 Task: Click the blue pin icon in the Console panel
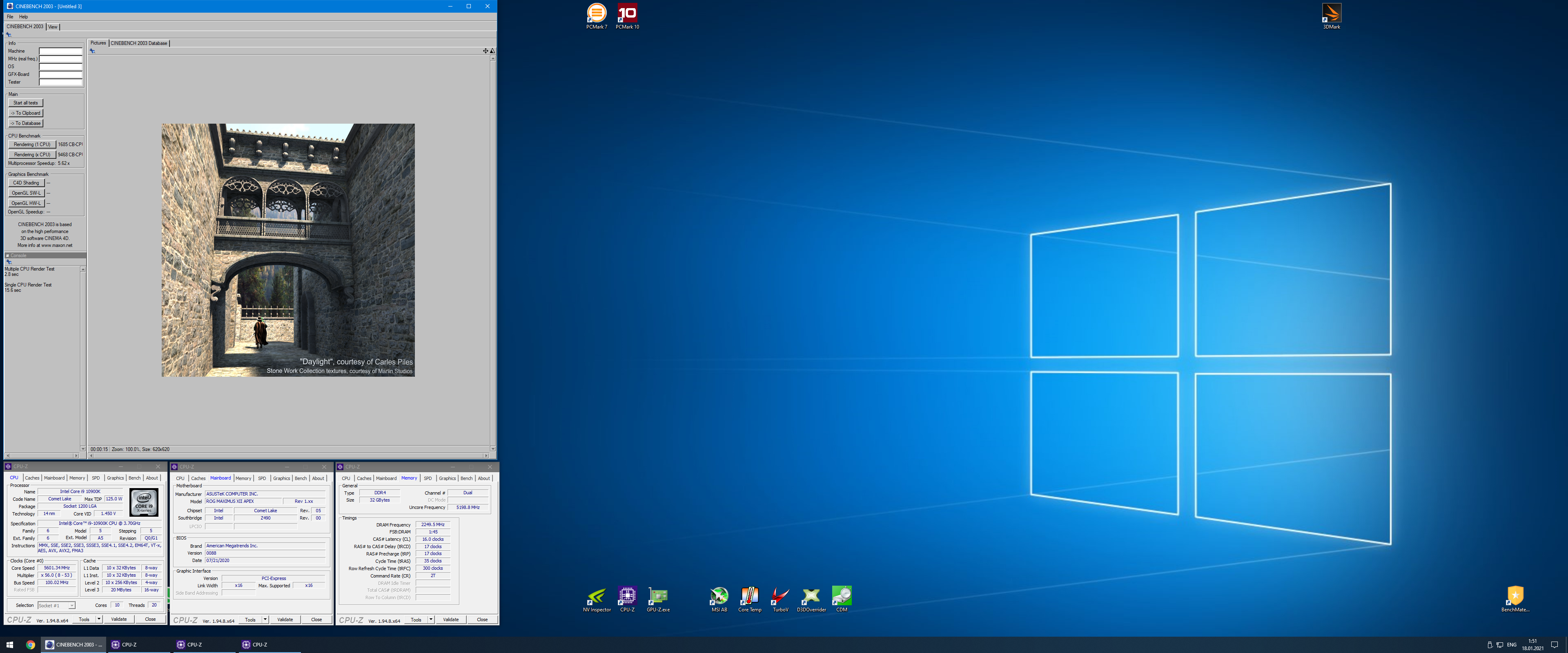point(9,262)
